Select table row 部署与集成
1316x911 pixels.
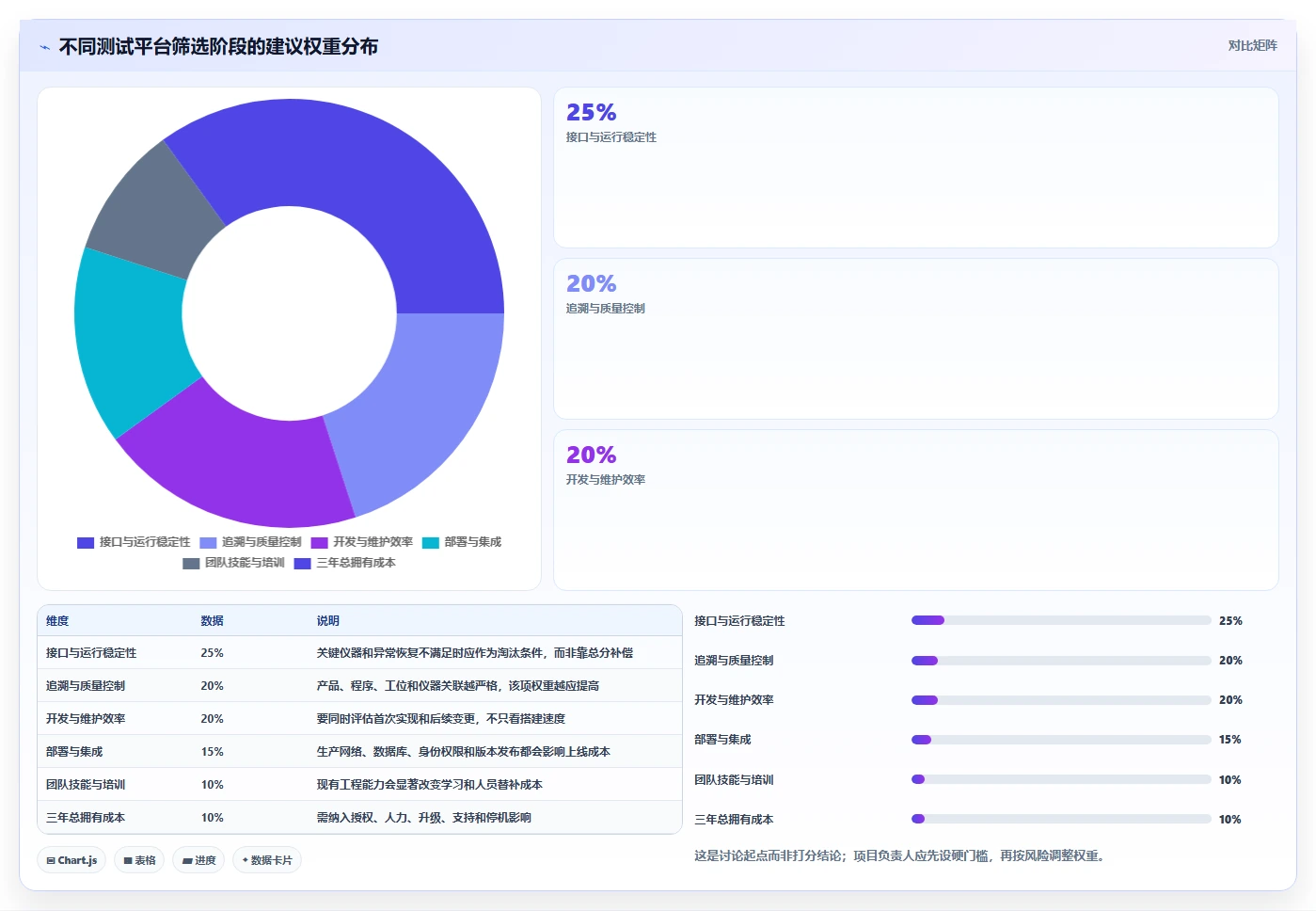pyautogui.click(x=359, y=751)
